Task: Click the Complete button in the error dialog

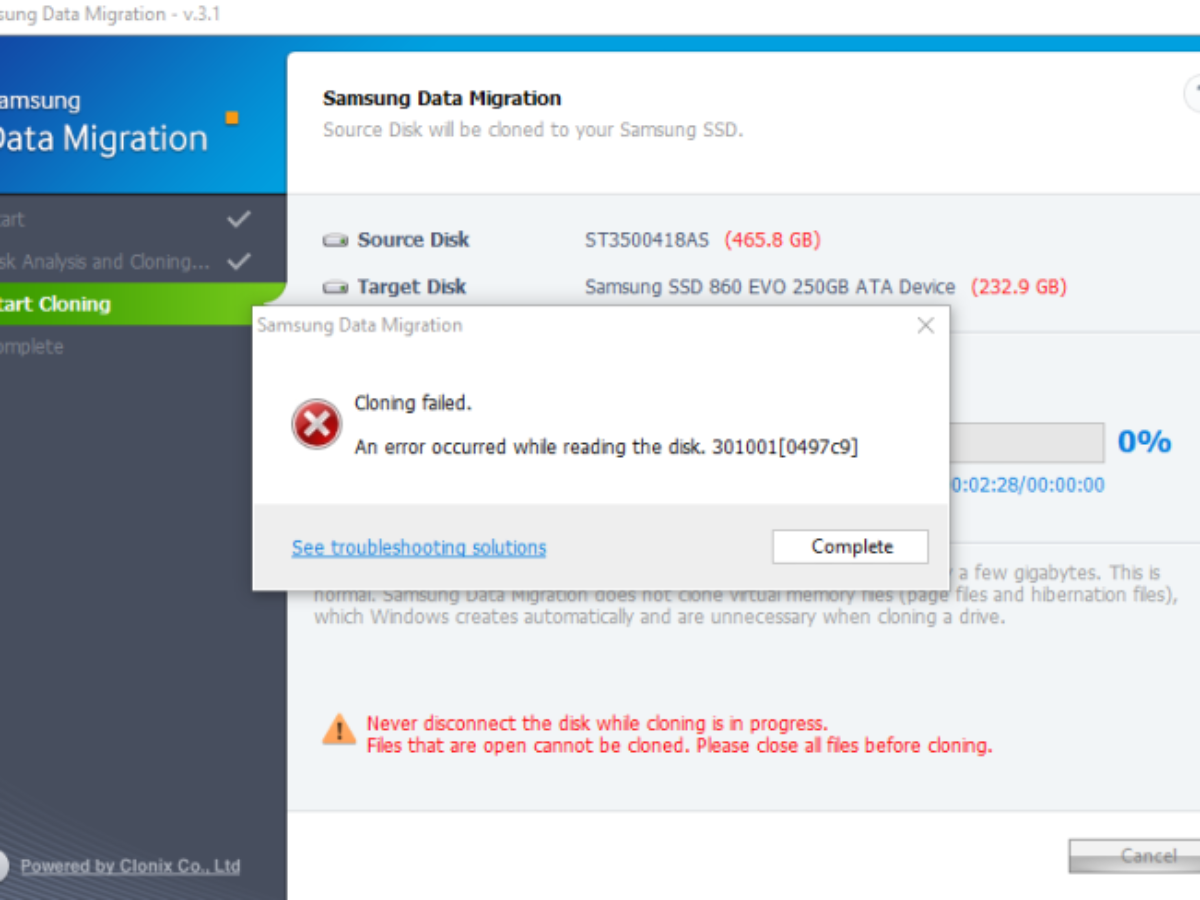Action: [850, 547]
